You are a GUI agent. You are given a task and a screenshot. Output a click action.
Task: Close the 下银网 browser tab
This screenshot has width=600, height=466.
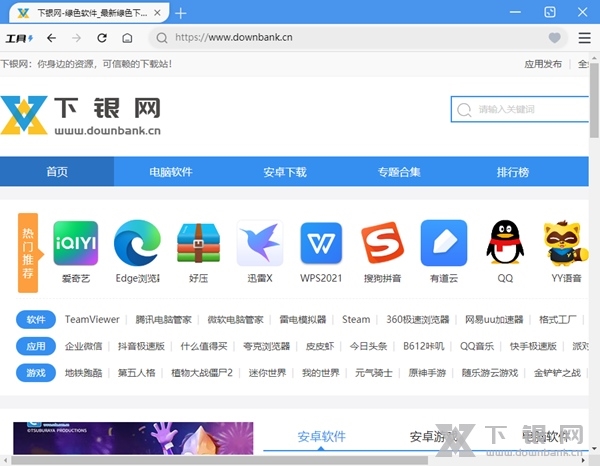click(157, 13)
